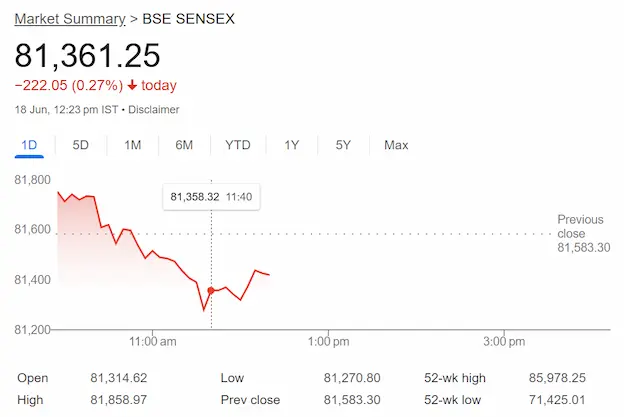Click the 1:00 pm axis label

point(328,341)
